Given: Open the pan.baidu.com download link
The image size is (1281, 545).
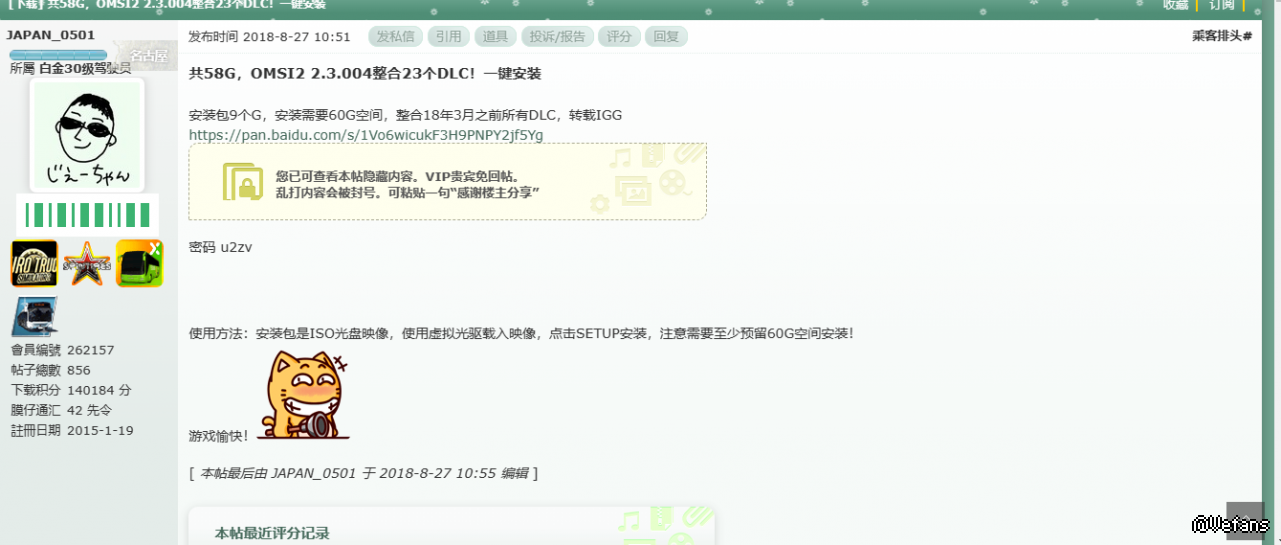Looking at the screenshot, I should pyautogui.click(x=366, y=135).
